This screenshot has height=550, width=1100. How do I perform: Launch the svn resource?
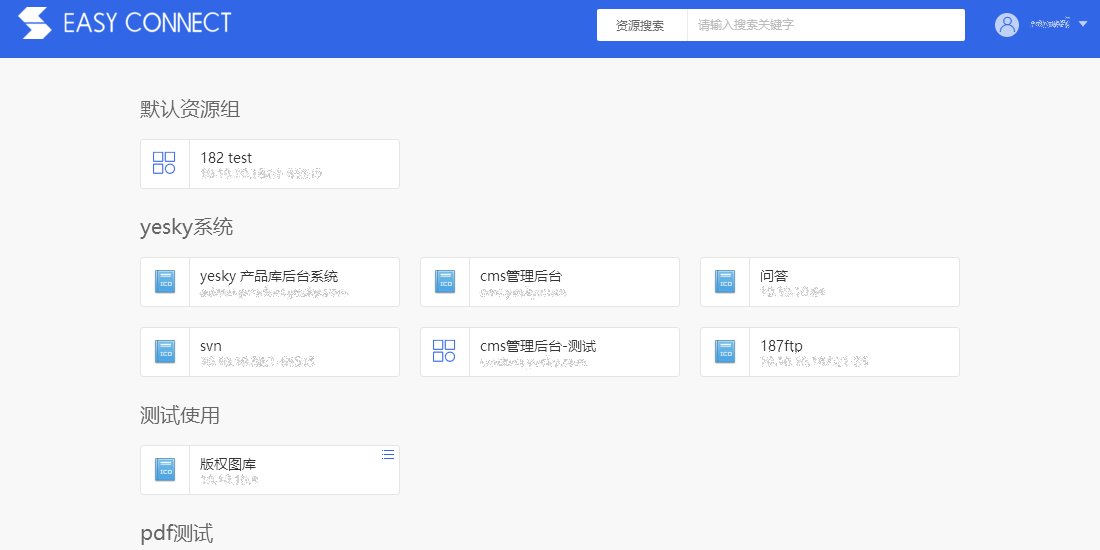[211, 346]
